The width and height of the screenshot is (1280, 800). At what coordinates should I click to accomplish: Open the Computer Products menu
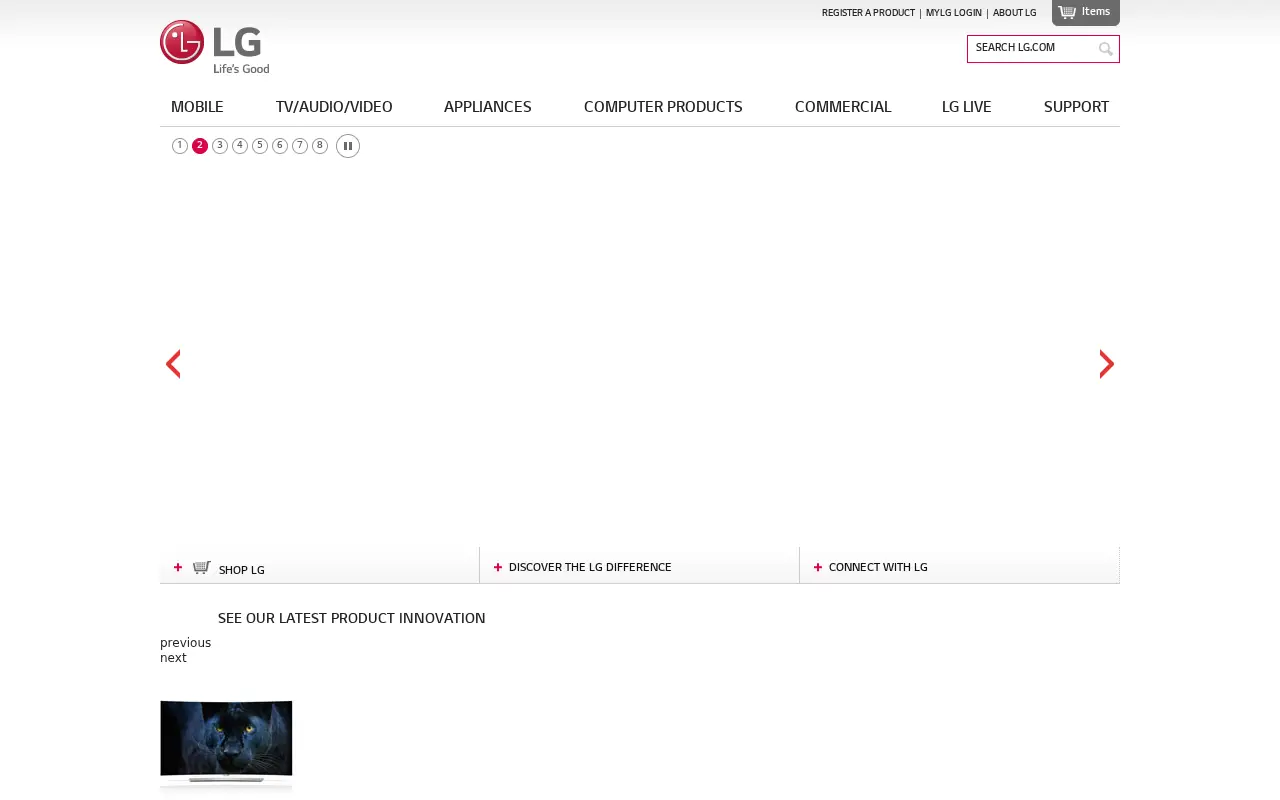tap(663, 107)
